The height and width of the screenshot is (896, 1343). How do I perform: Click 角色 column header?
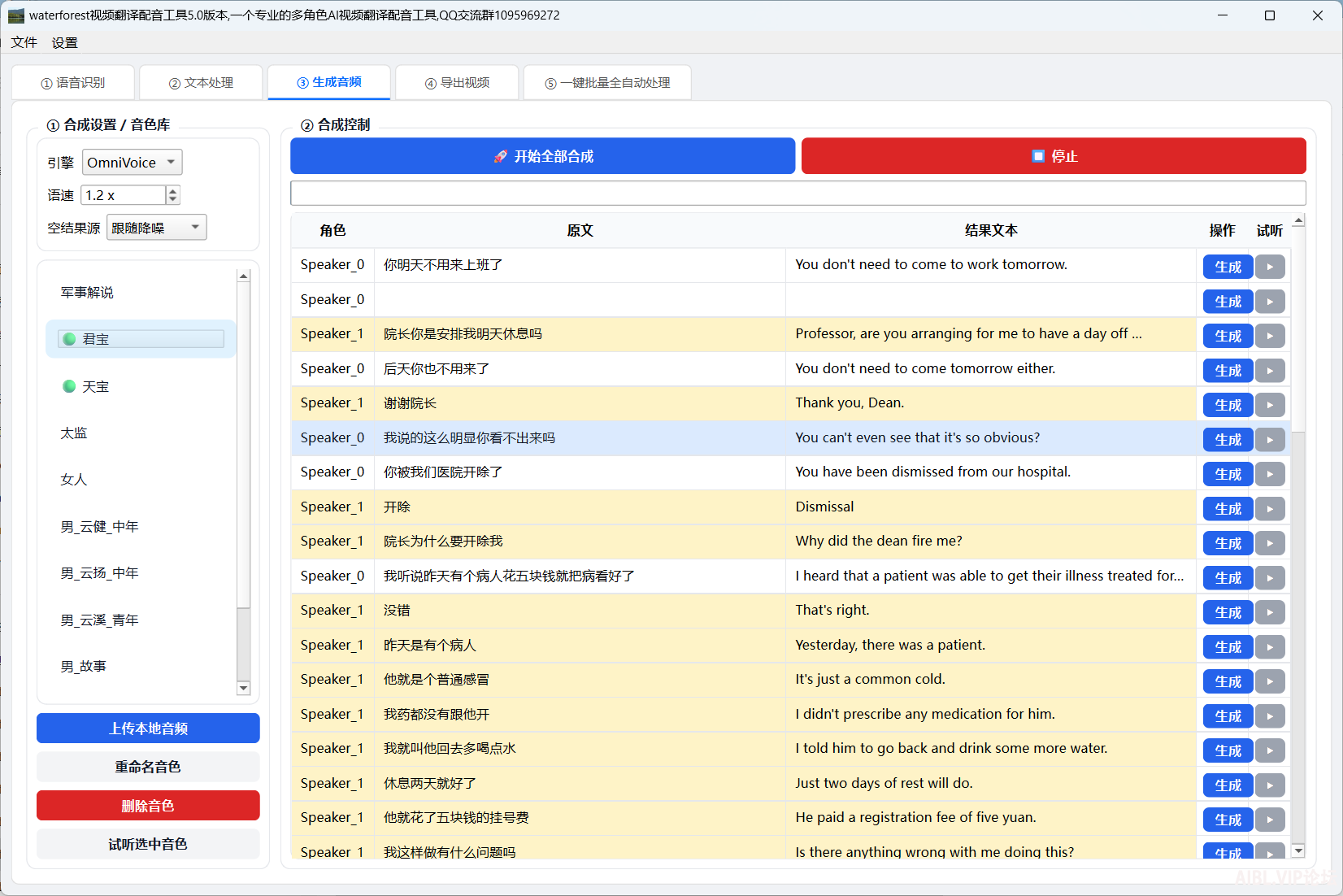(332, 231)
